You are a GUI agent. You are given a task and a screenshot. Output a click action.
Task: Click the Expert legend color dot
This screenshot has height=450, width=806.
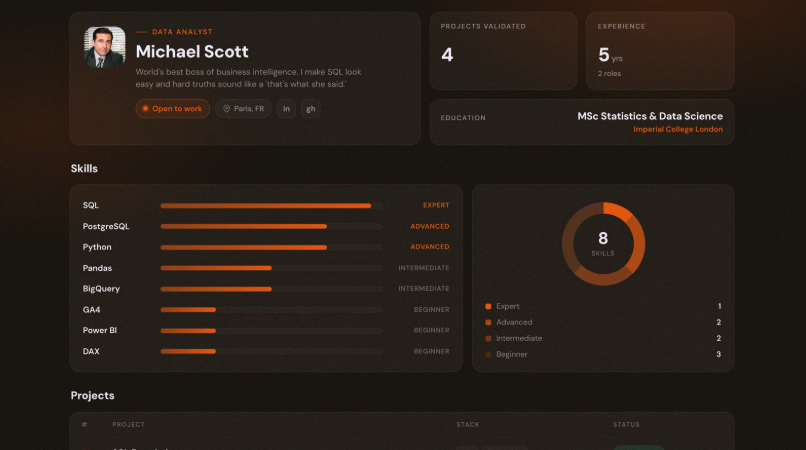488,307
